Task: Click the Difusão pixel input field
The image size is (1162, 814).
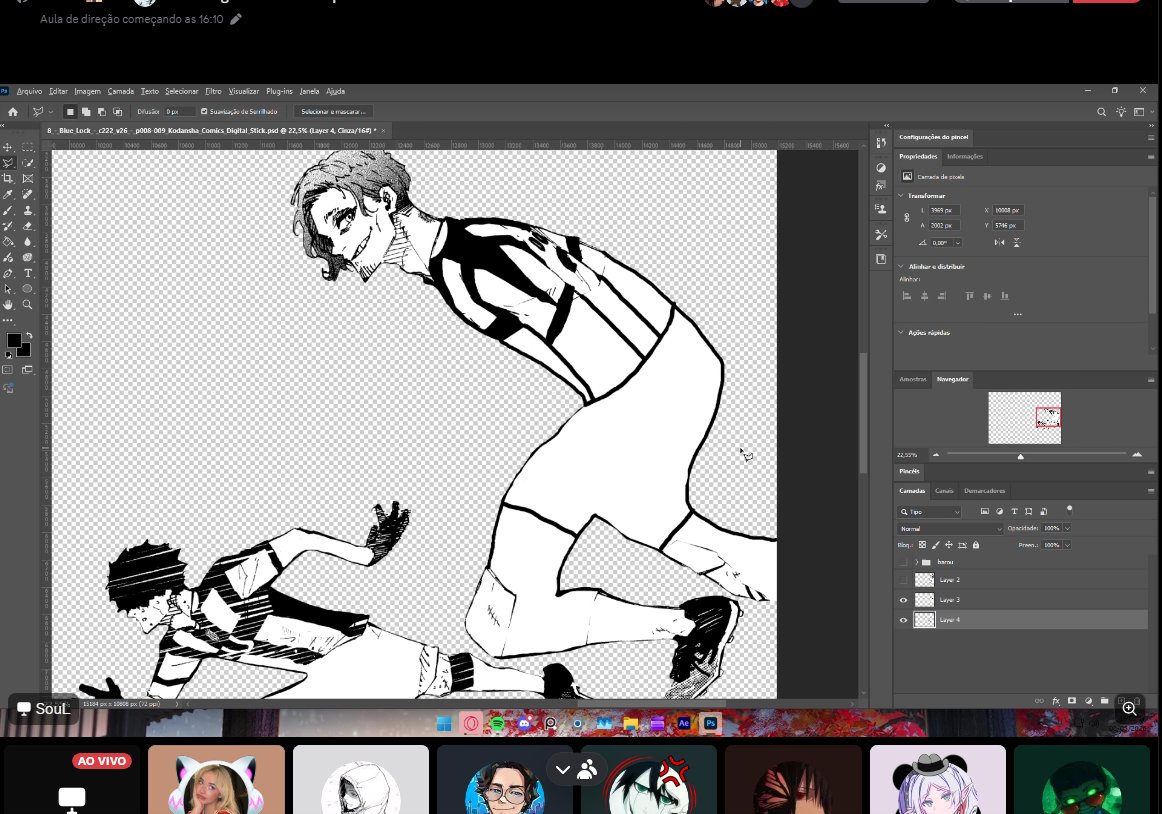Action: click(180, 112)
